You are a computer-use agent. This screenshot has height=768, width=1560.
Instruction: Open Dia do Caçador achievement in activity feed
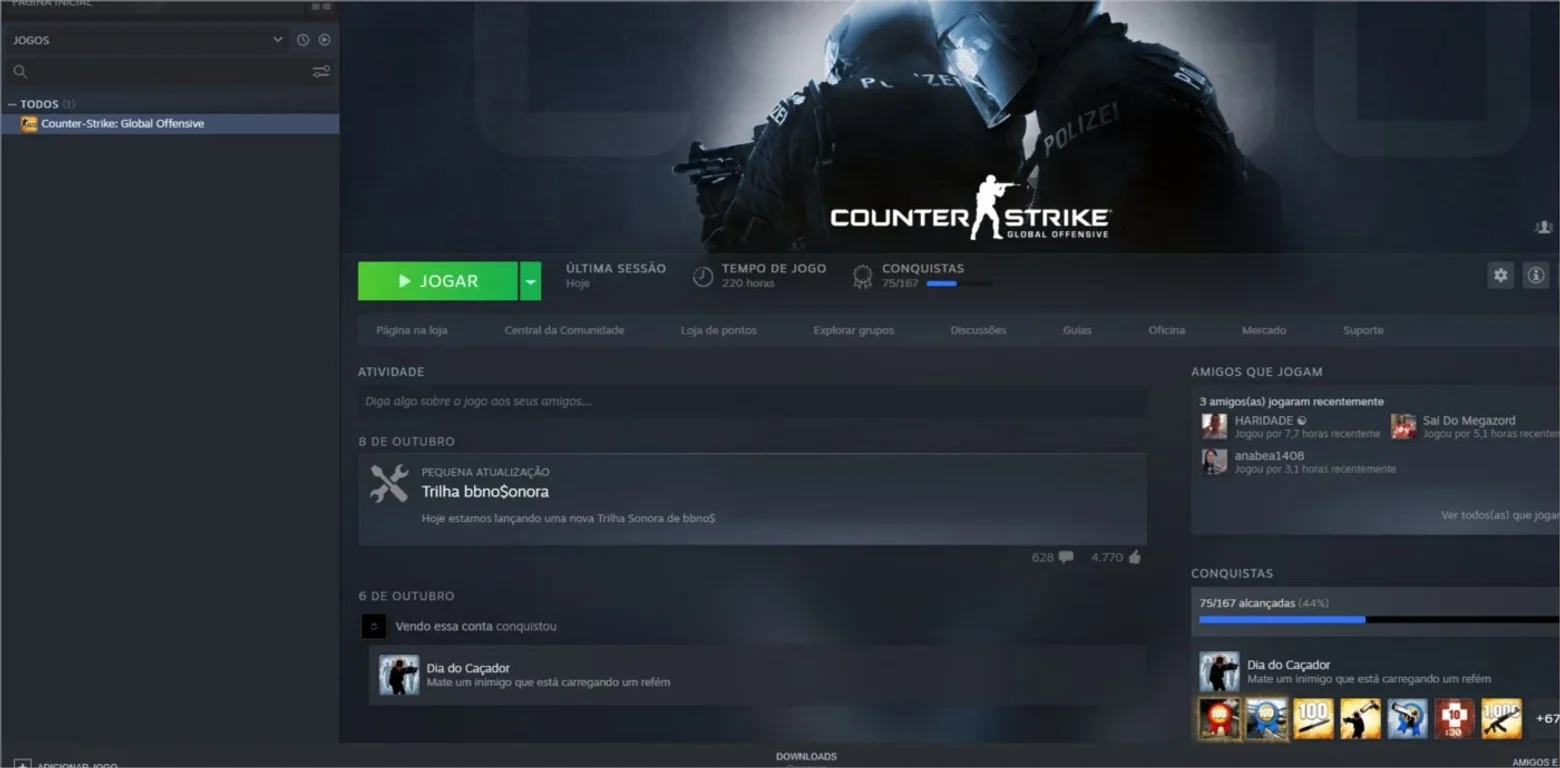[757, 675]
